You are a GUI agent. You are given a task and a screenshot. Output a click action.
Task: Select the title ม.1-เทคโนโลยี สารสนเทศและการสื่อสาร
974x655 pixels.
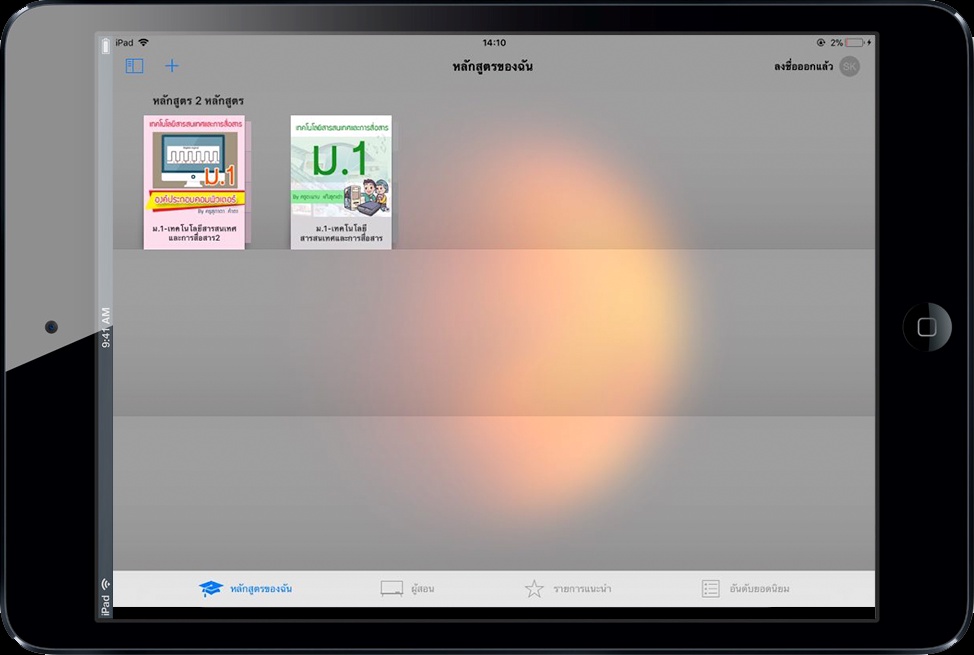(x=341, y=233)
